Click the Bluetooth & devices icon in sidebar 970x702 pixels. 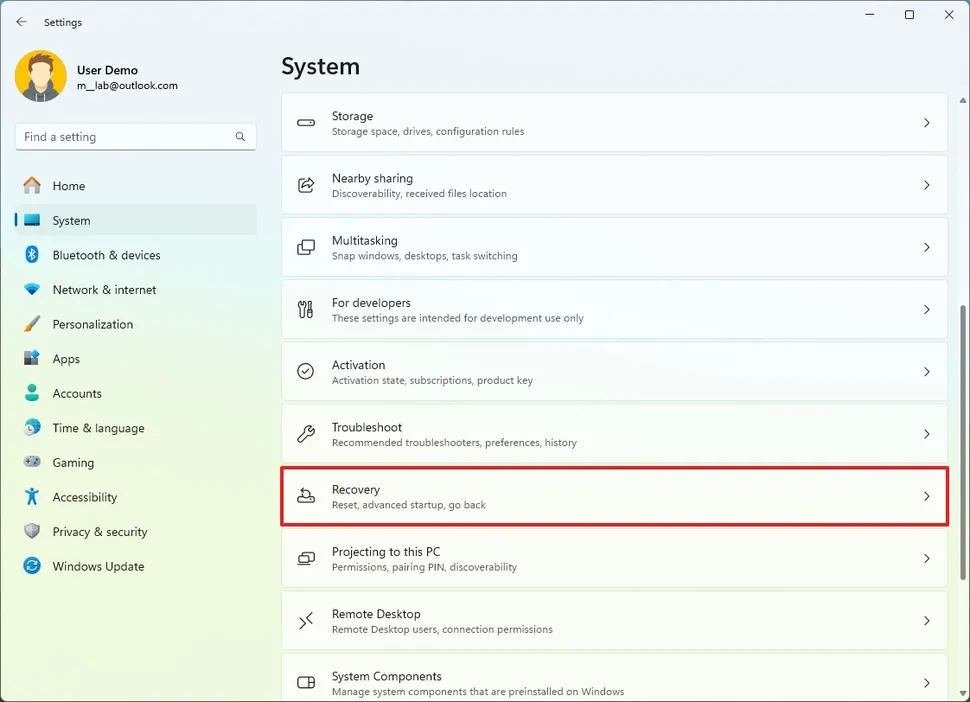(x=32, y=255)
